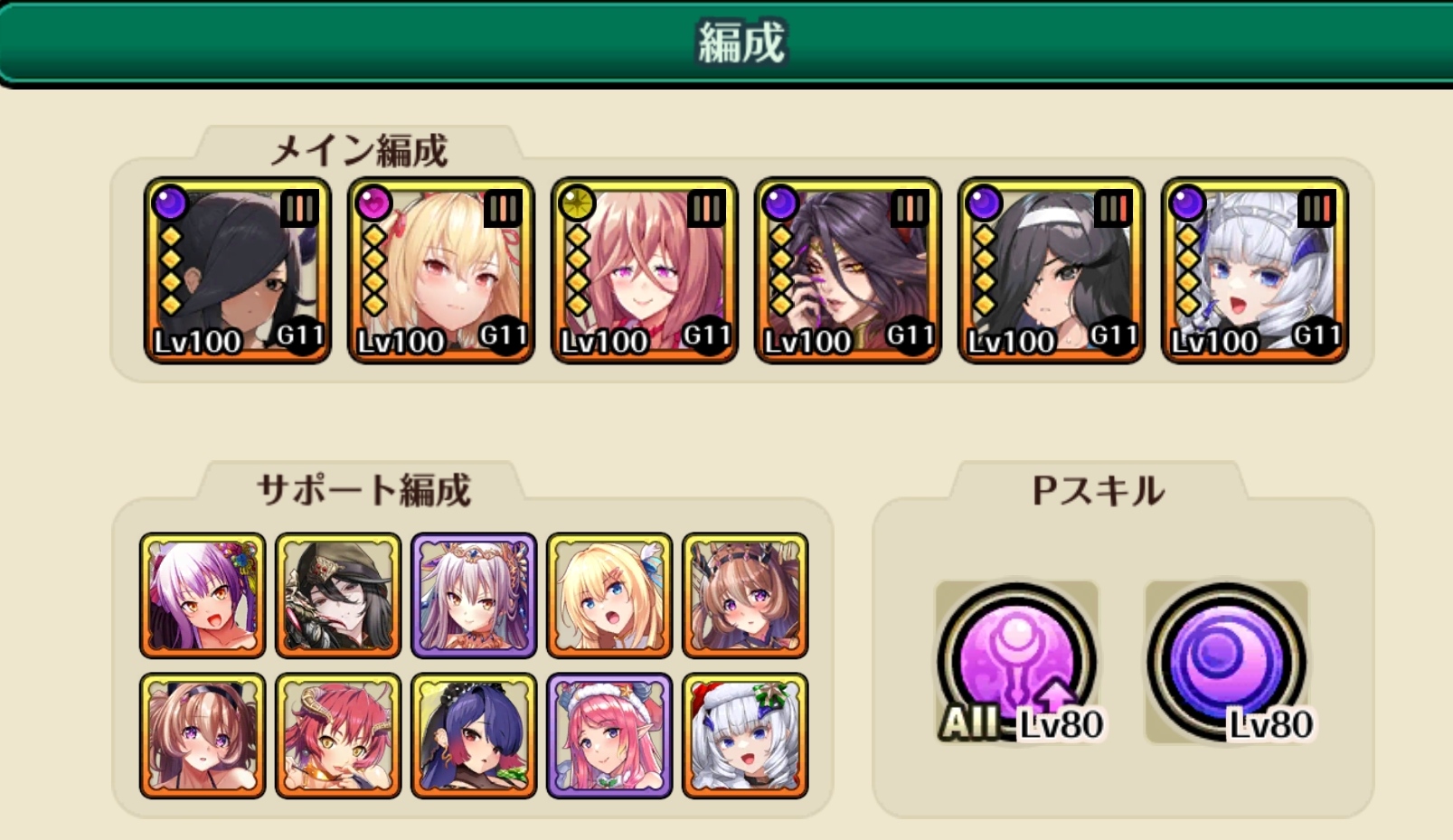Select the purple-haired support with the flower ornament
Screen dimensions: 1453x840
tap(203, 595)
